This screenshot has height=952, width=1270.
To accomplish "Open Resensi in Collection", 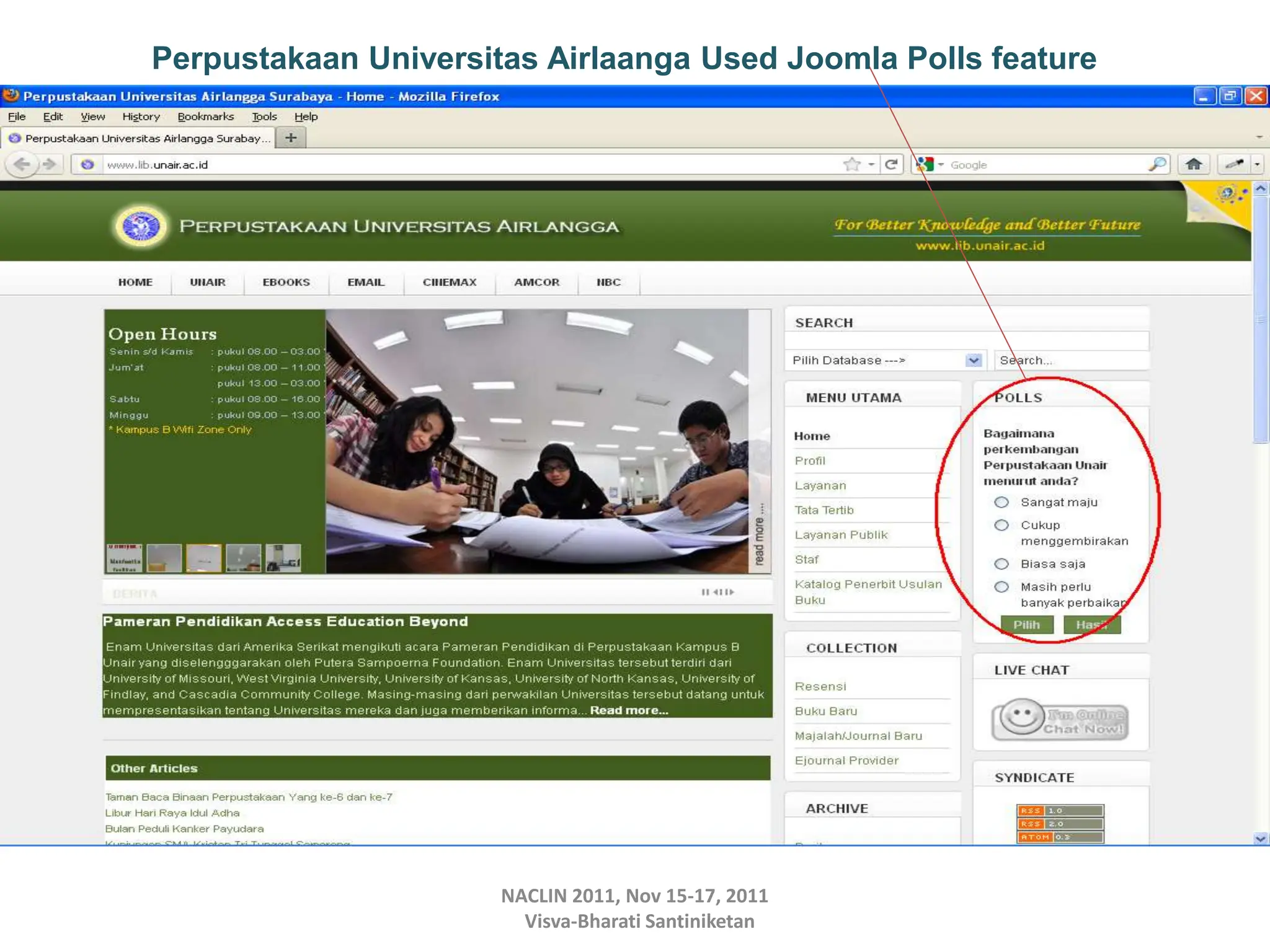I will [820, 686].
